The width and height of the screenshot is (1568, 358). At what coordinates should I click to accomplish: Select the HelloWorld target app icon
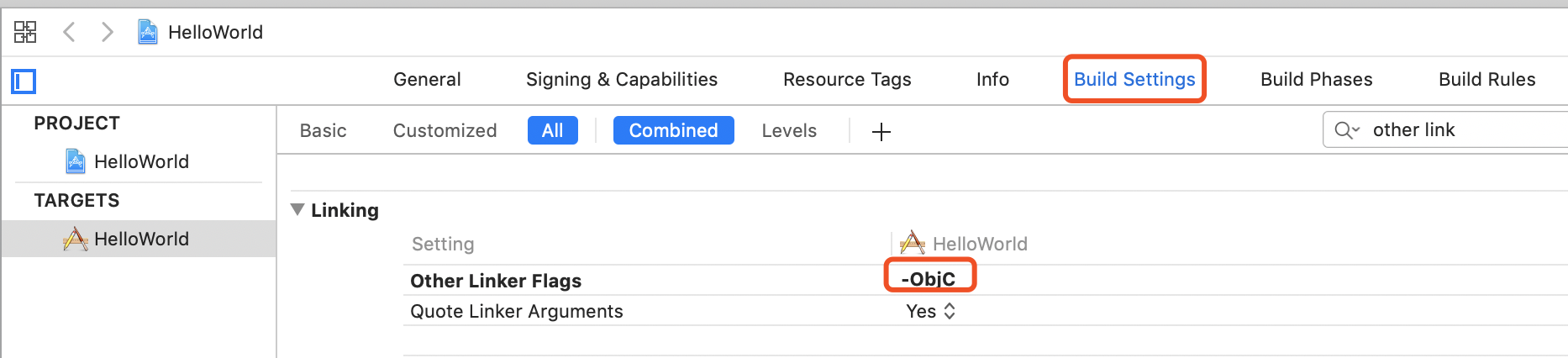coord(76,239)
